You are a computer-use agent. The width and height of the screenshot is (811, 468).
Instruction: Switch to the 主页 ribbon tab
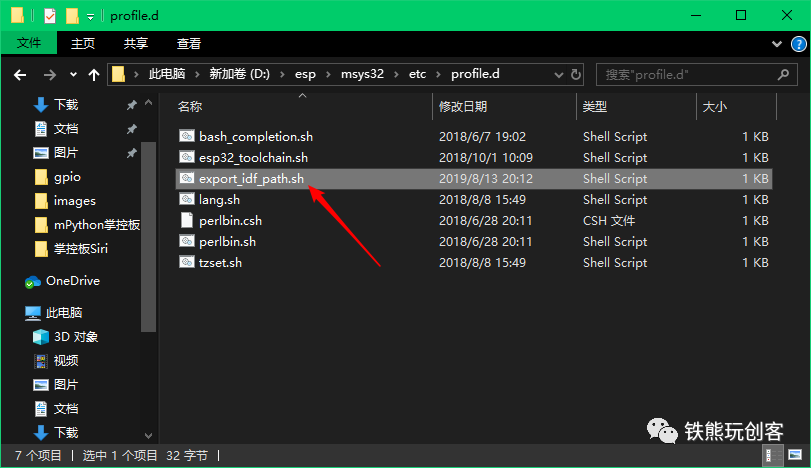pyautogui.click(x=83, y=43)
